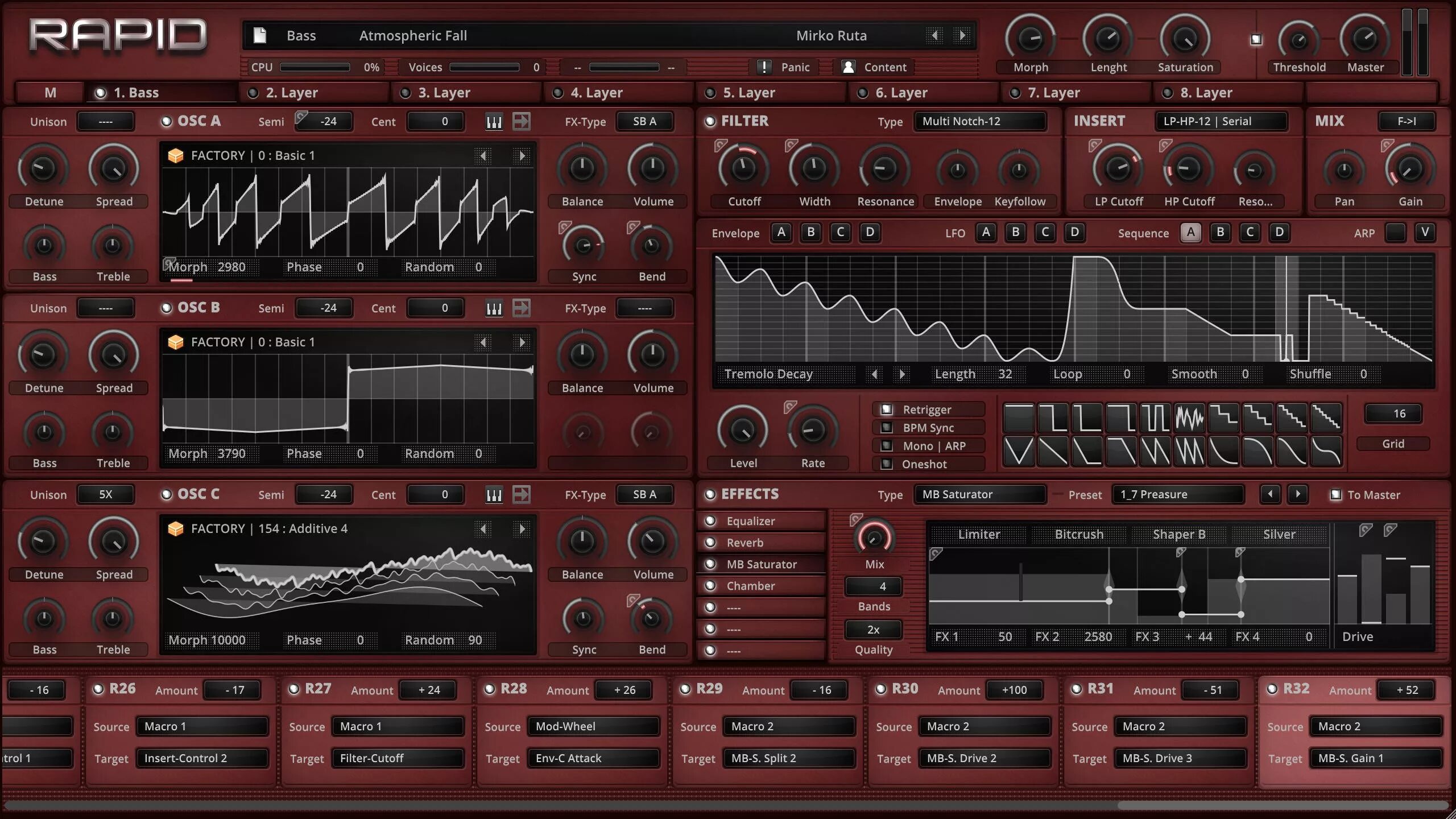Open OSC C wavetable cube icon

click(x=176, y=528)
